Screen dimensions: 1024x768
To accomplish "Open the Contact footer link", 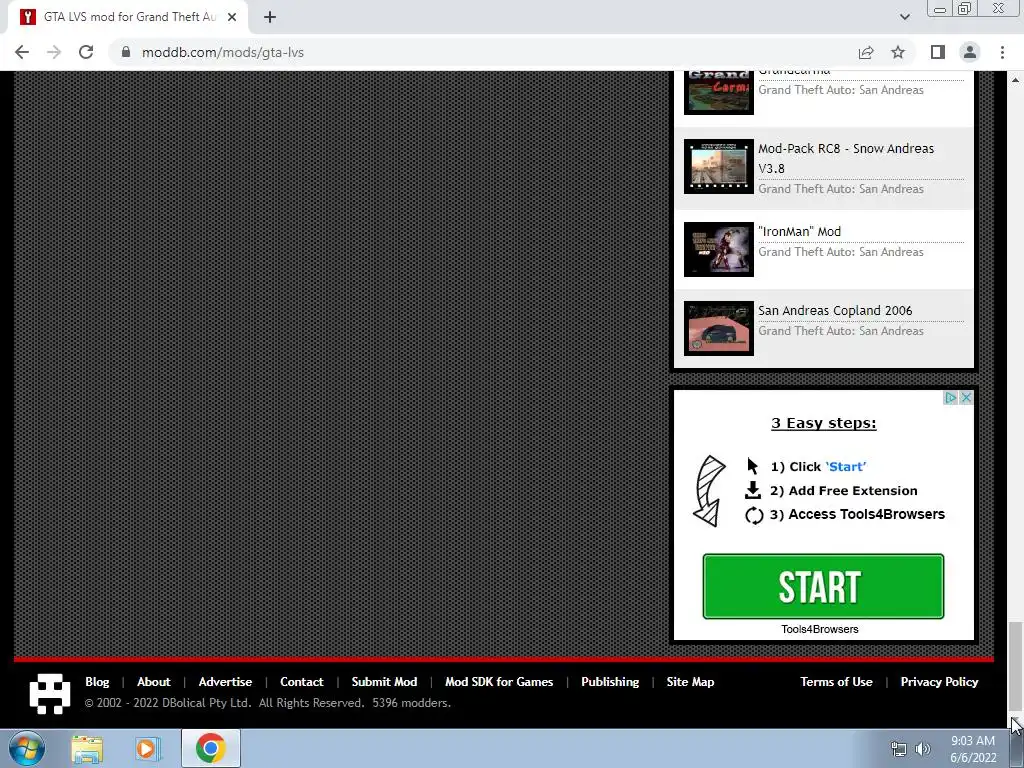I will pos(302,682).
